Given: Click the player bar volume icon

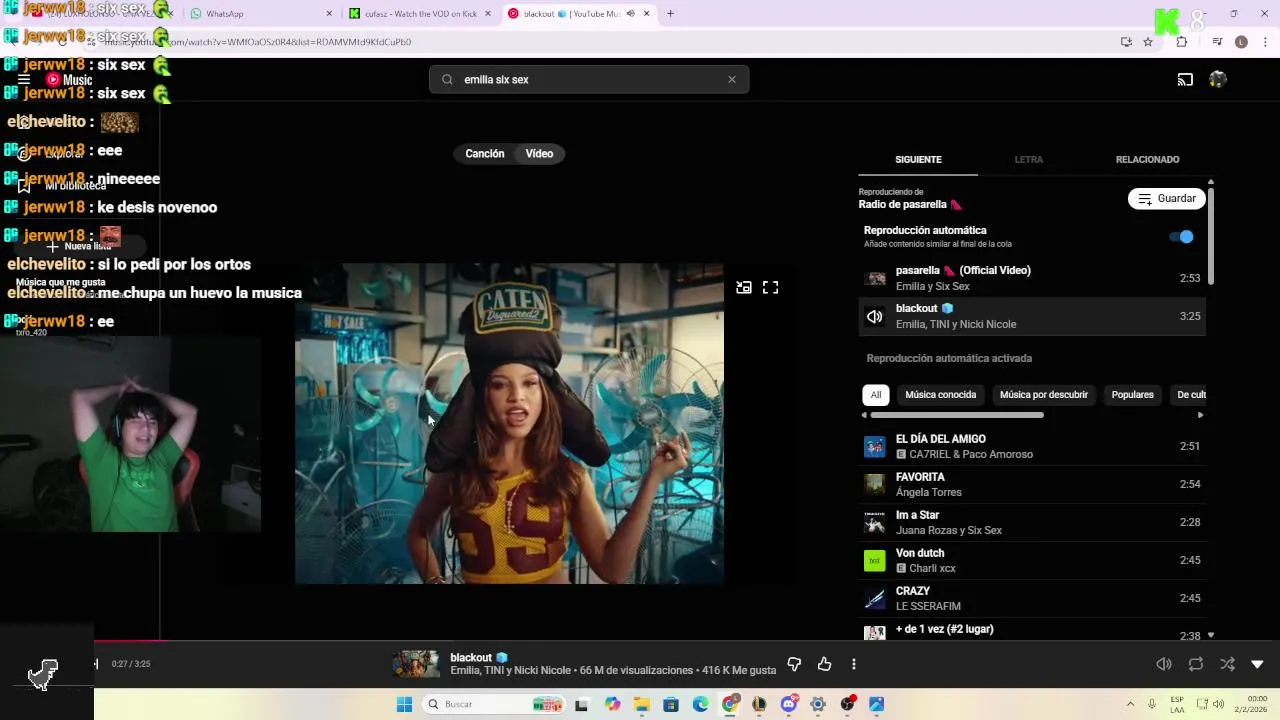Looking at the screenshot, I should tap(1164, 664).
